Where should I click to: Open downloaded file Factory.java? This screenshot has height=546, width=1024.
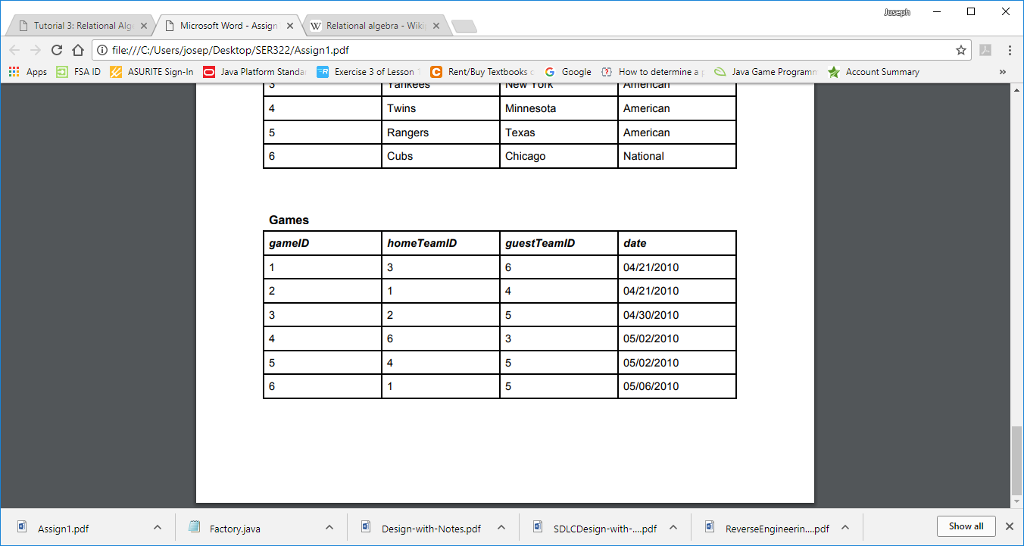(x=234, y=528)
